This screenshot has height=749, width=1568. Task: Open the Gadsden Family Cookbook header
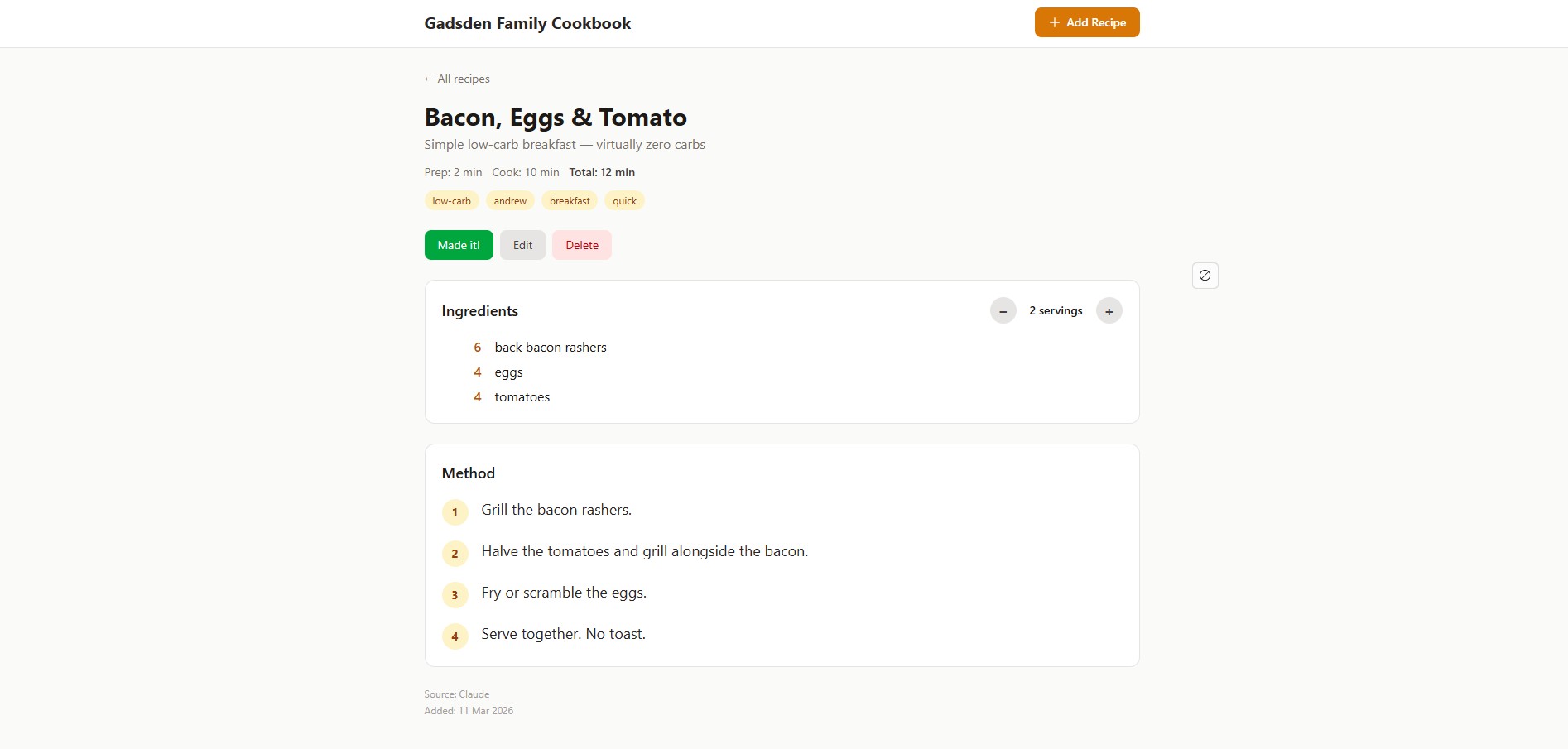tap(527, 23)
